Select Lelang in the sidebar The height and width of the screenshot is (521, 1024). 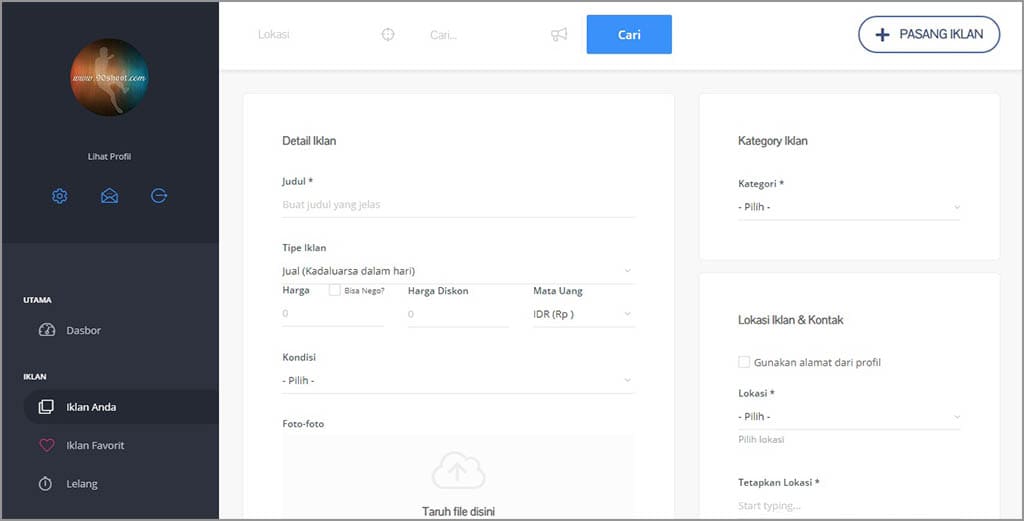(82, 484)
